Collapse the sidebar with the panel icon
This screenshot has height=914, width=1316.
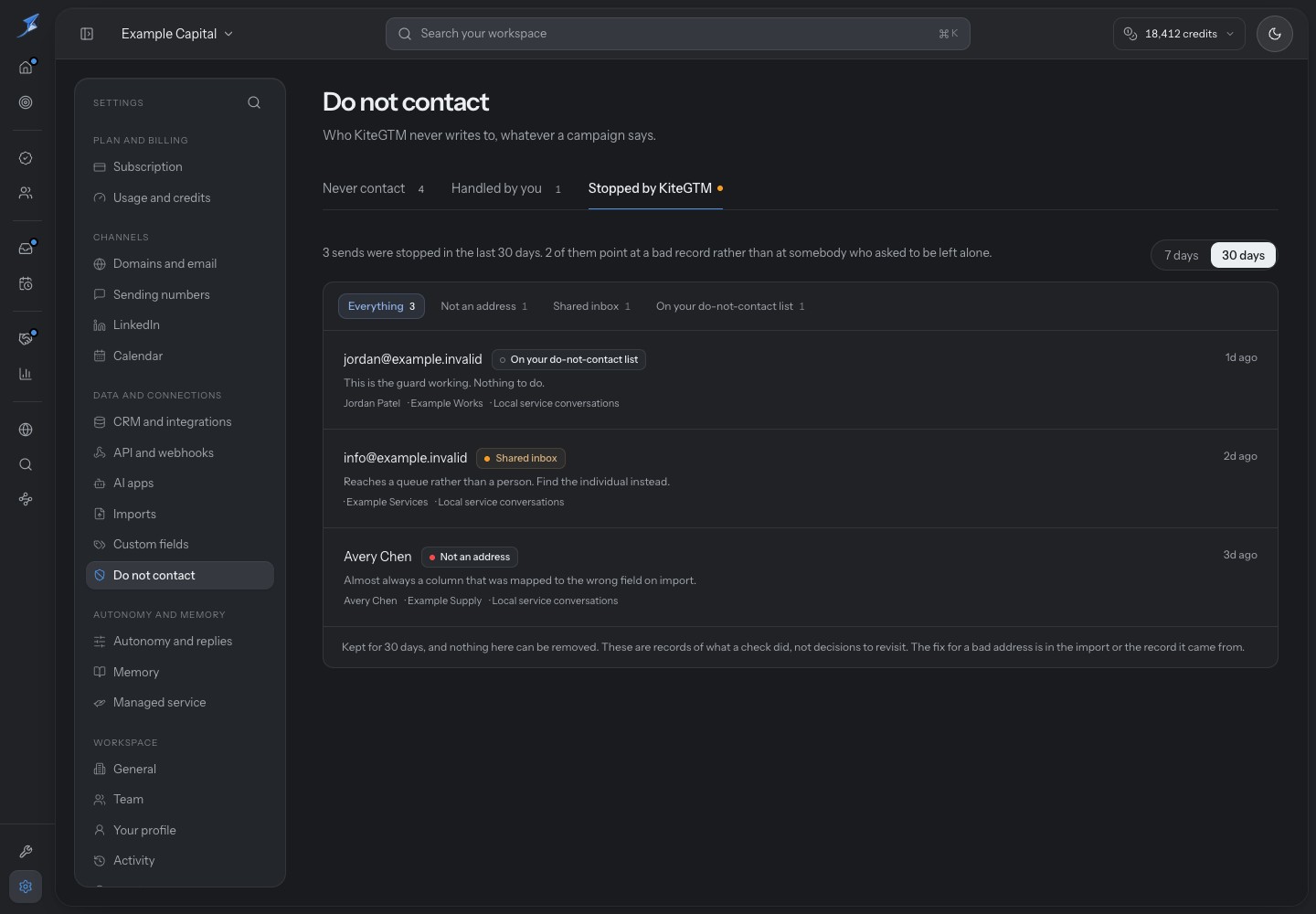[87, 34]
